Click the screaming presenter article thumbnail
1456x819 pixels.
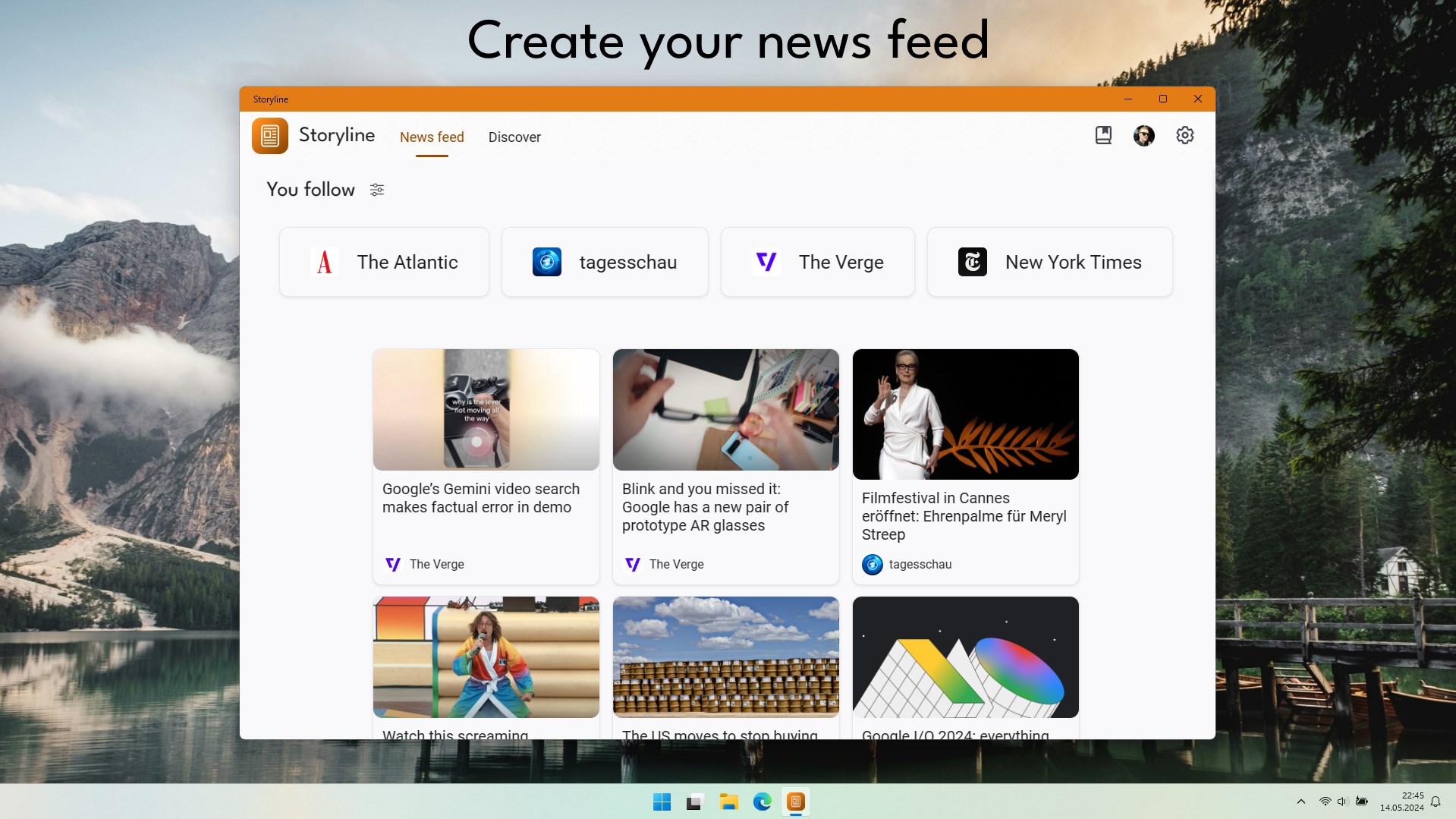[x=486, y=657]
